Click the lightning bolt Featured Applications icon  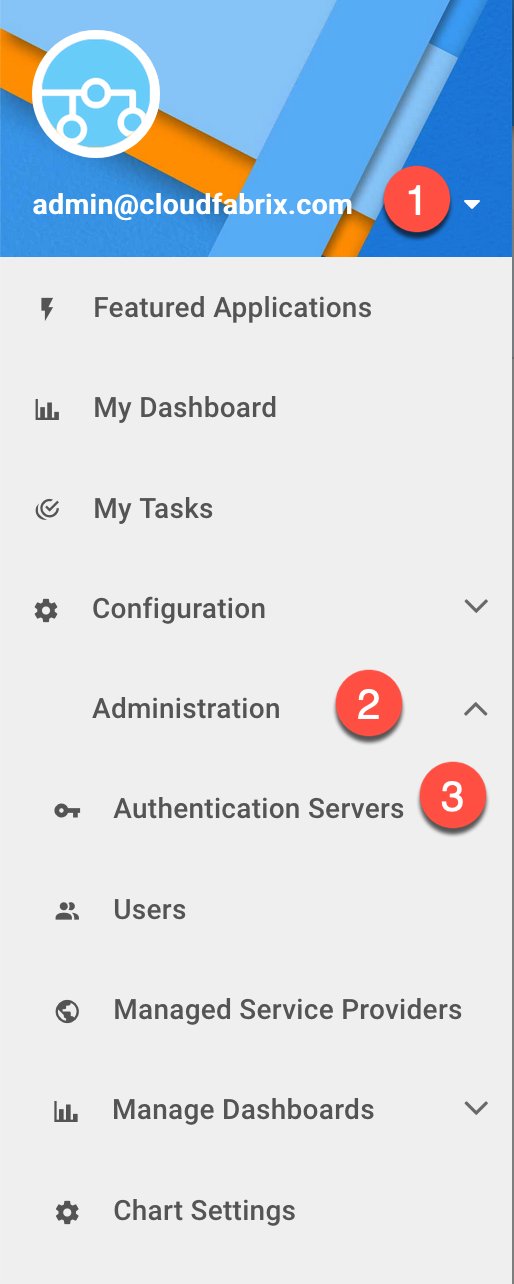tap(46, 308)
